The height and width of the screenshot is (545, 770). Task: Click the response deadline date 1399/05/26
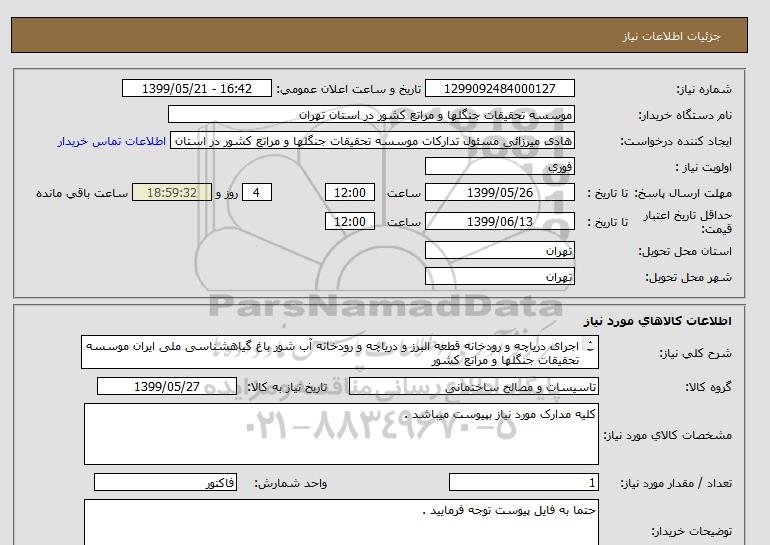499,192
